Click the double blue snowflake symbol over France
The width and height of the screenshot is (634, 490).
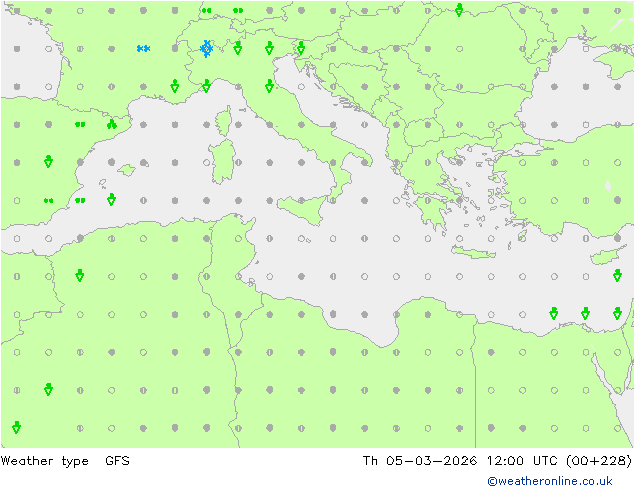[x=144, y=49]
